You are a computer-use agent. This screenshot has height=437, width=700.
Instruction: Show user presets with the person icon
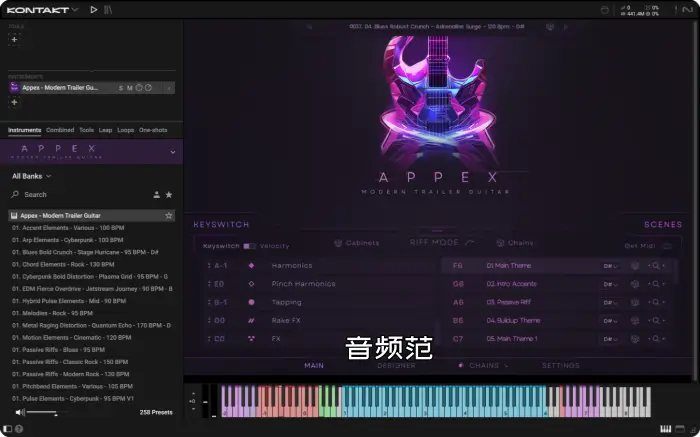pos(157,195)
